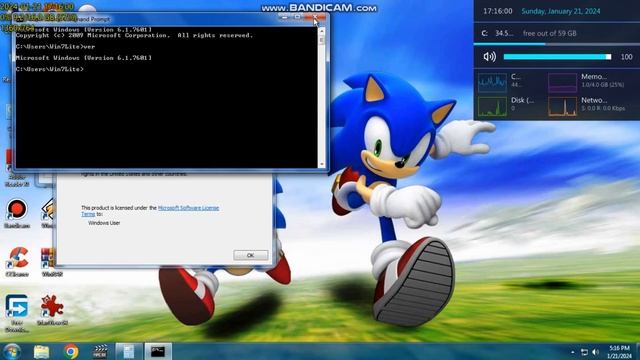Open the Memory usage graph in gadget
Screen dimensions: 640x360
[562, 83]
